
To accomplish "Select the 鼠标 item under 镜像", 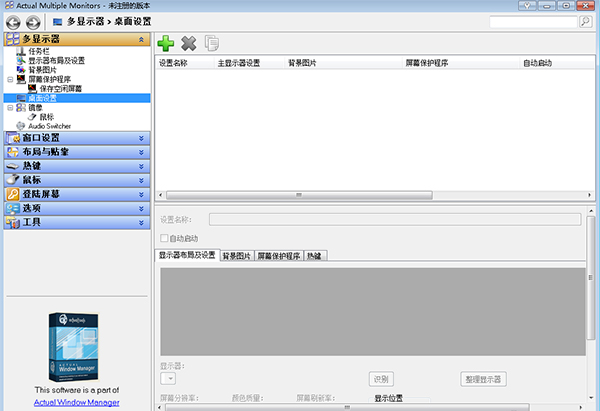I will click(x=47, y=117).
